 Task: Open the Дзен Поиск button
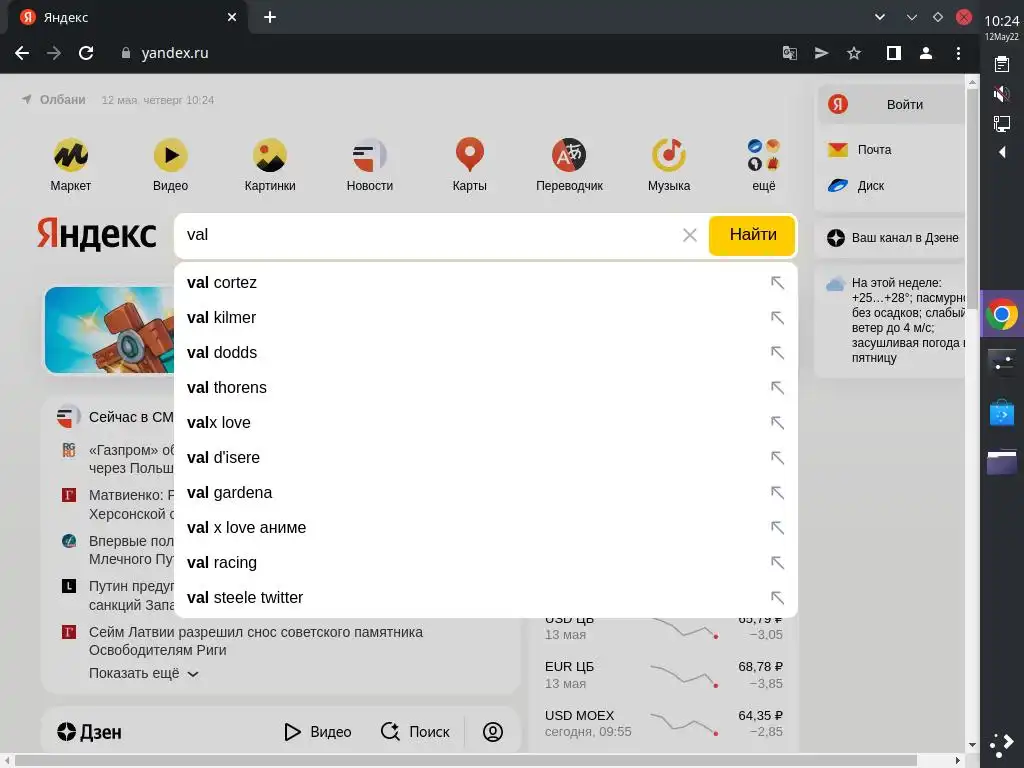point(415,732)
